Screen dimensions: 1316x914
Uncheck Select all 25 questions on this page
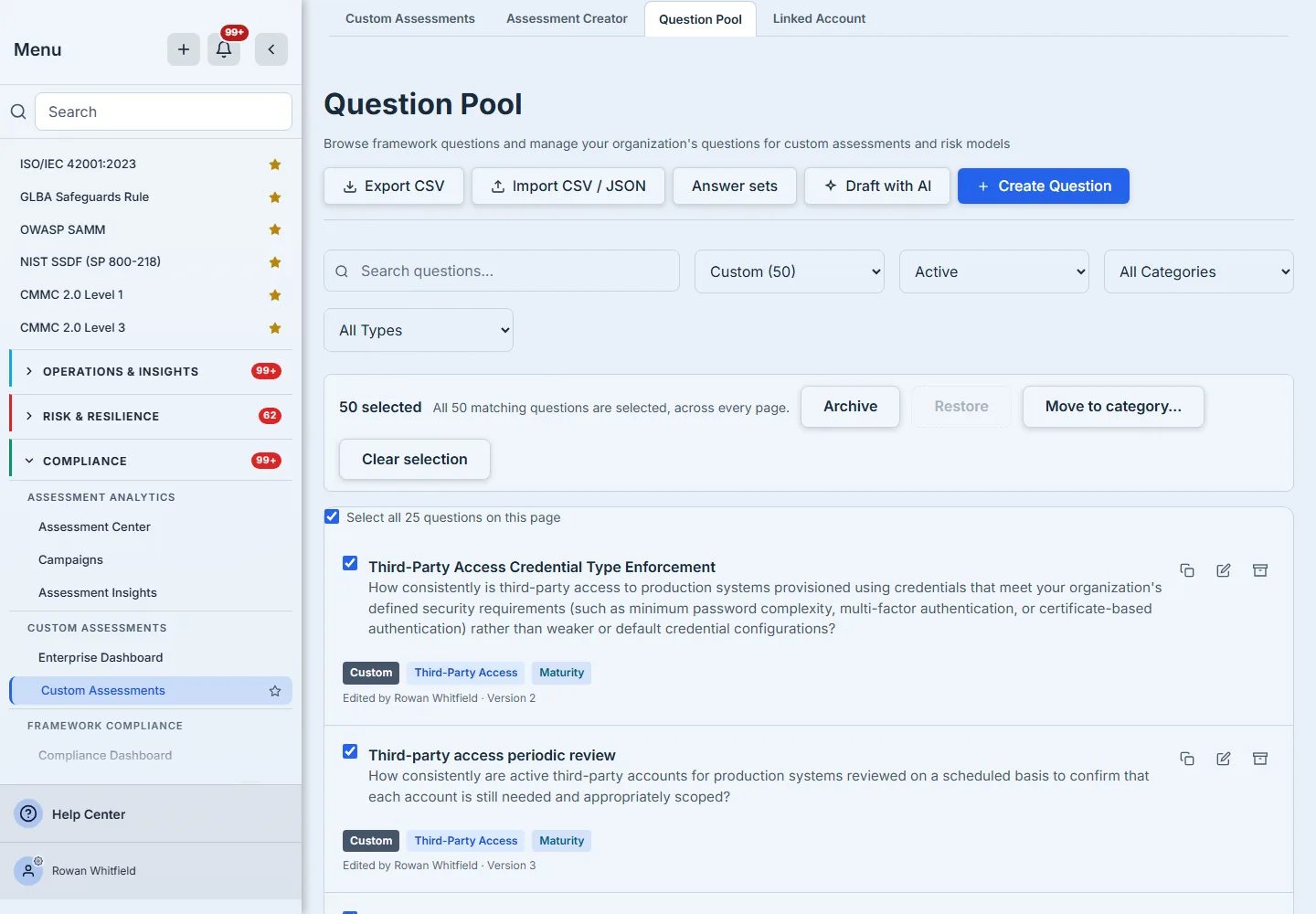point(332,516)
